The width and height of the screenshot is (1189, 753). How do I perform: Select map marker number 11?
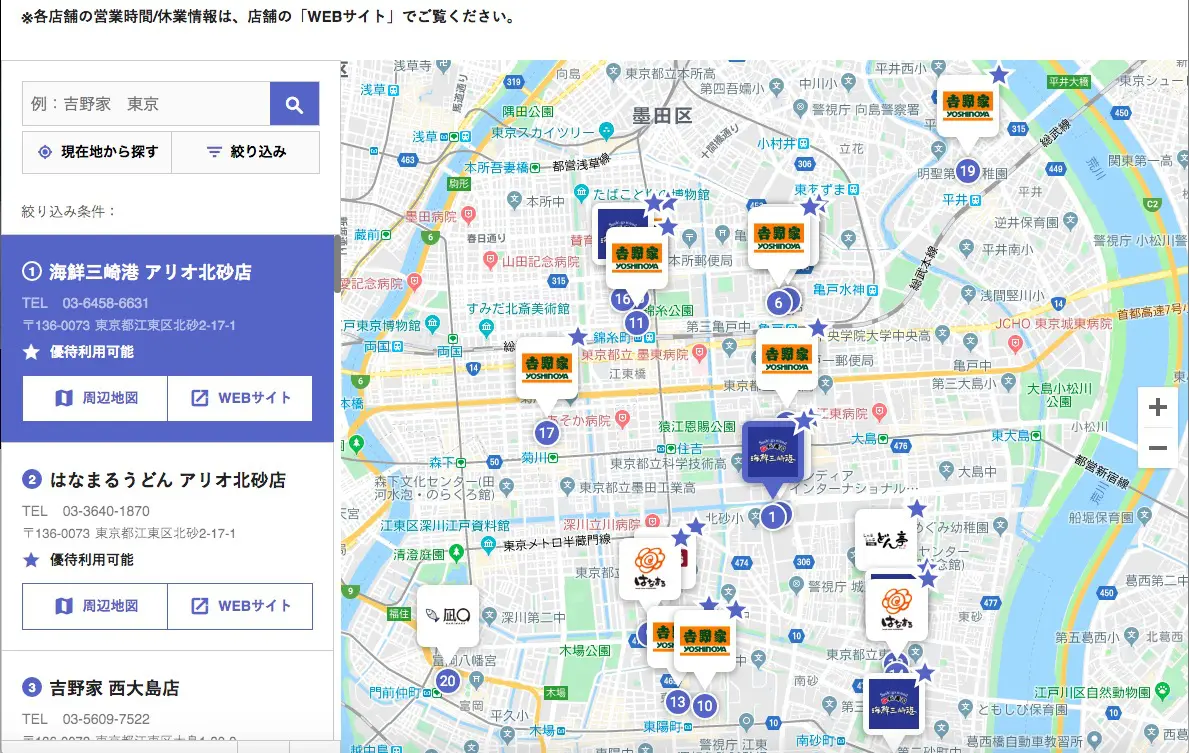click(637, 322)
